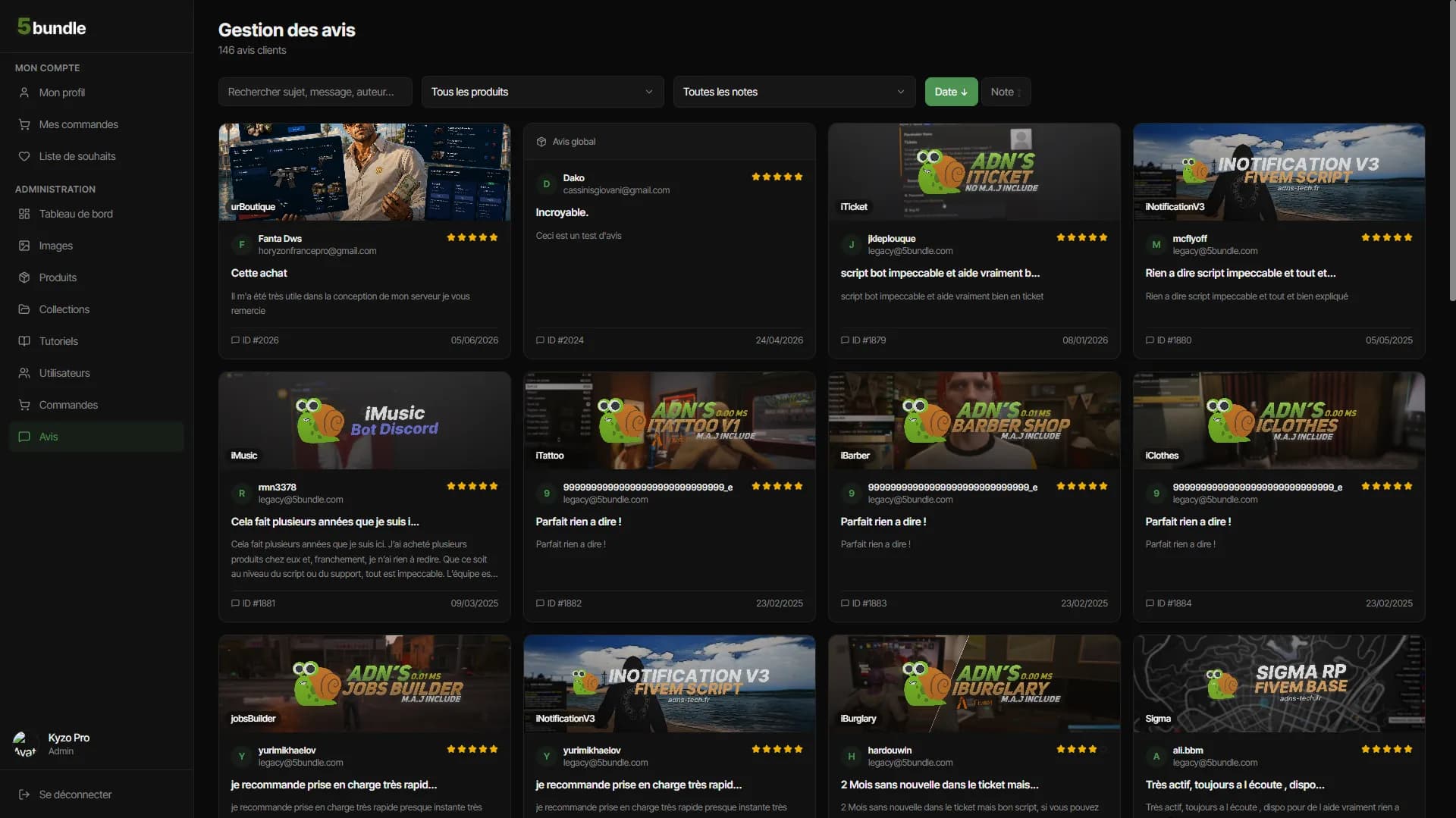This screenshot has width=1456, height=818.
Task: Open the iBurglary product banner
Action: [974, 684]
